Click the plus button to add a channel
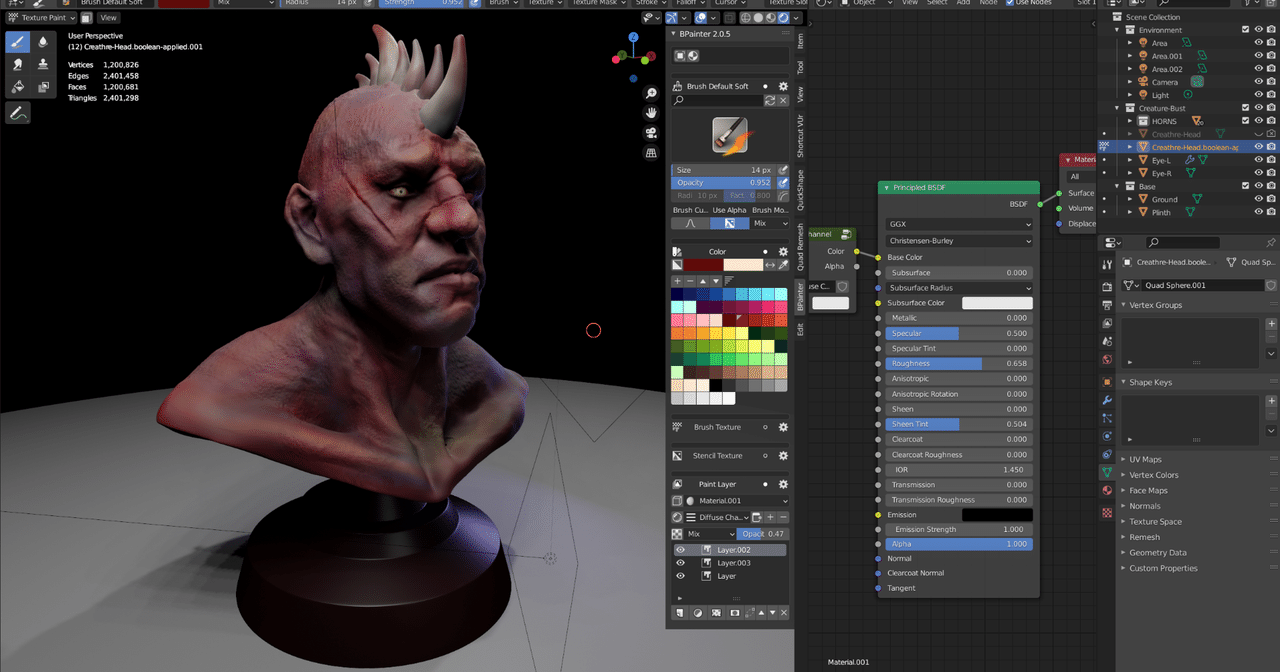 tap(770, 517)
